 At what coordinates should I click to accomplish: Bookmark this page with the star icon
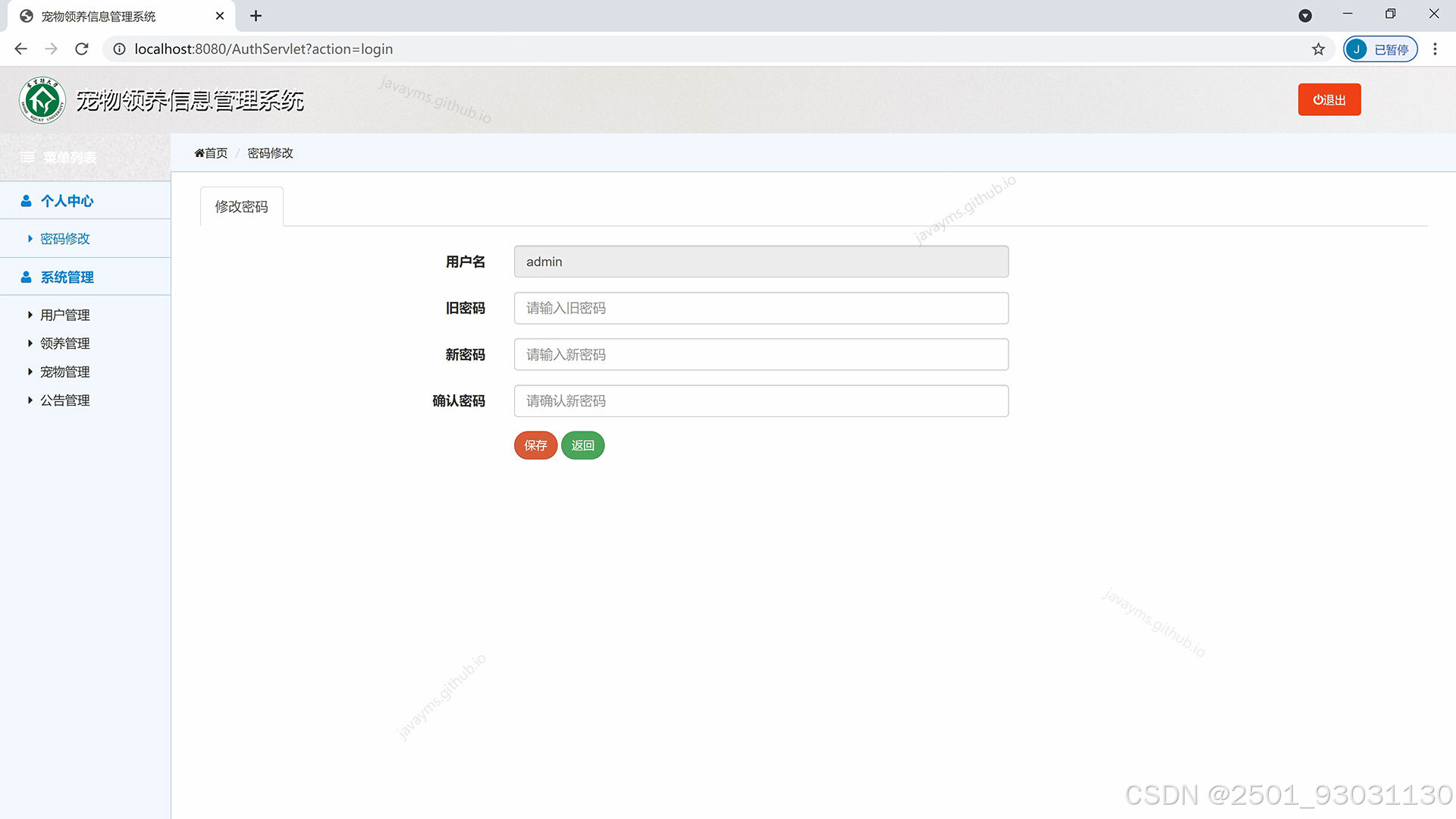[1318, 49]
